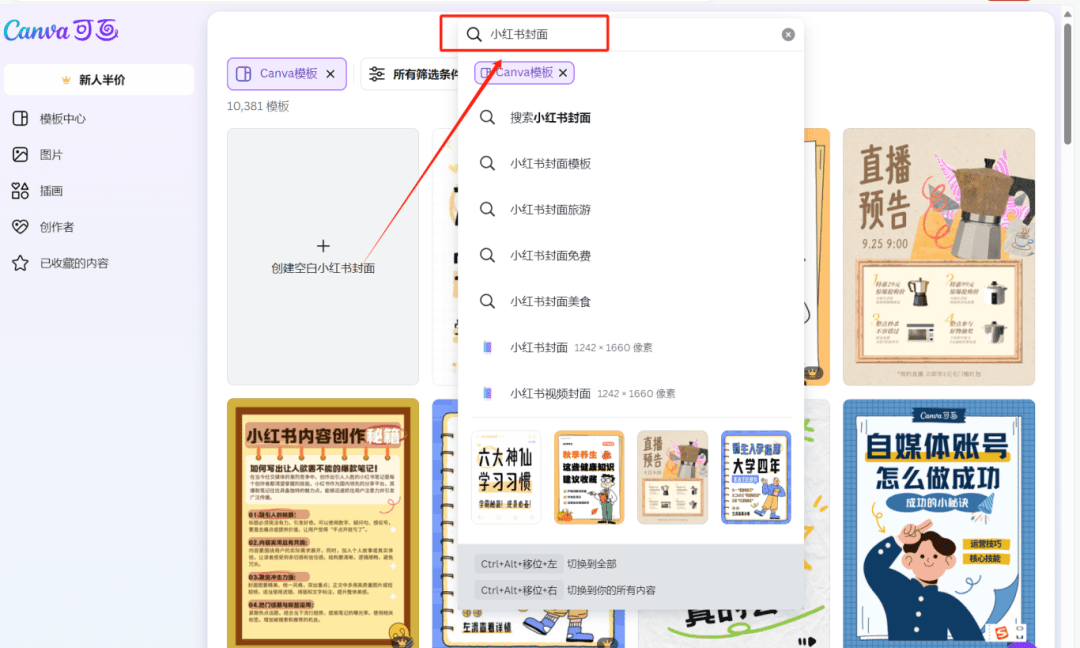This screenshot has width=1080, height=648.
Task: Click the sliders icon on 所有筛选条件
Action: click(x=377, y=74)
